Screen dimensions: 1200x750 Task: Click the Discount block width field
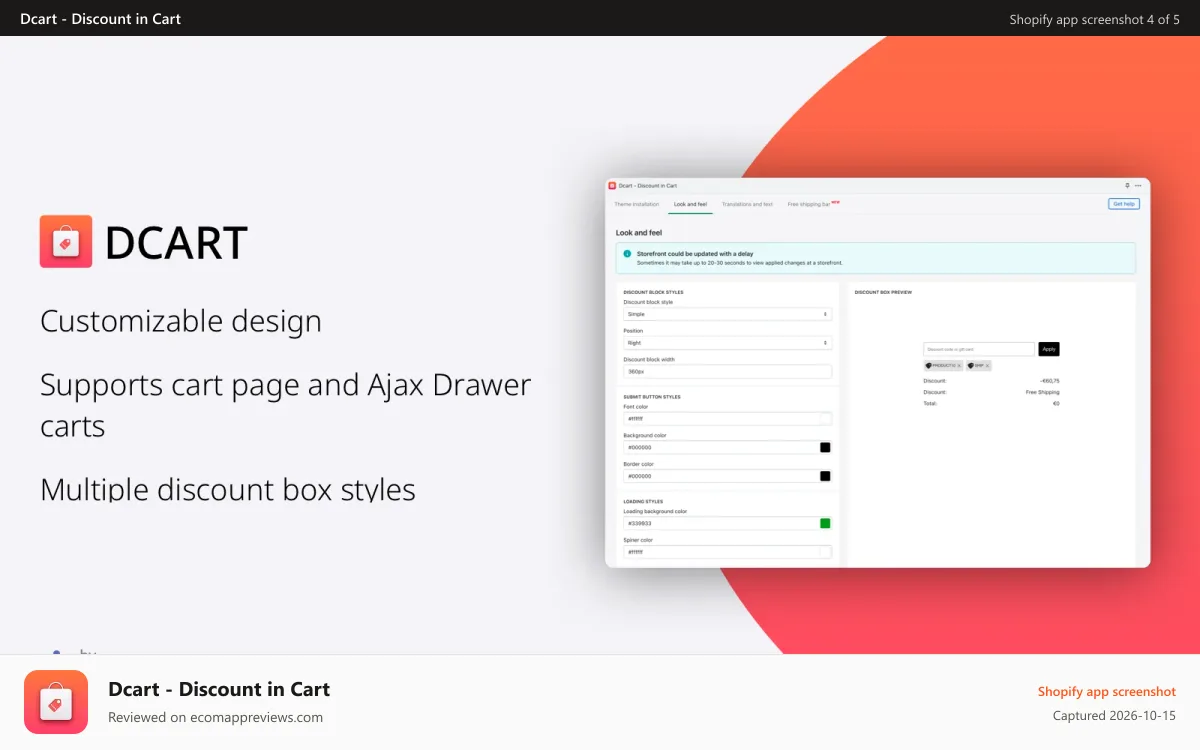tap(727, 371)
